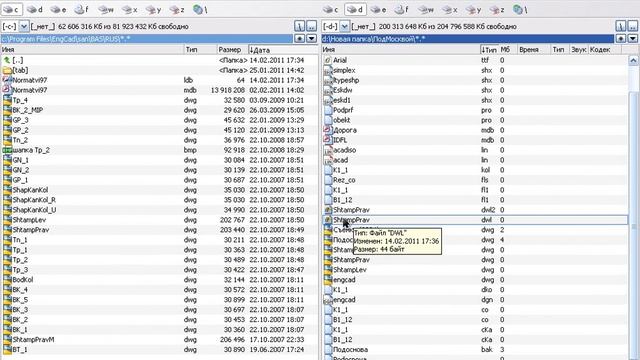Select шапка Тр_2 bmp file
The width and height of the screenshot is (640, 360).
tap(159, 150)
